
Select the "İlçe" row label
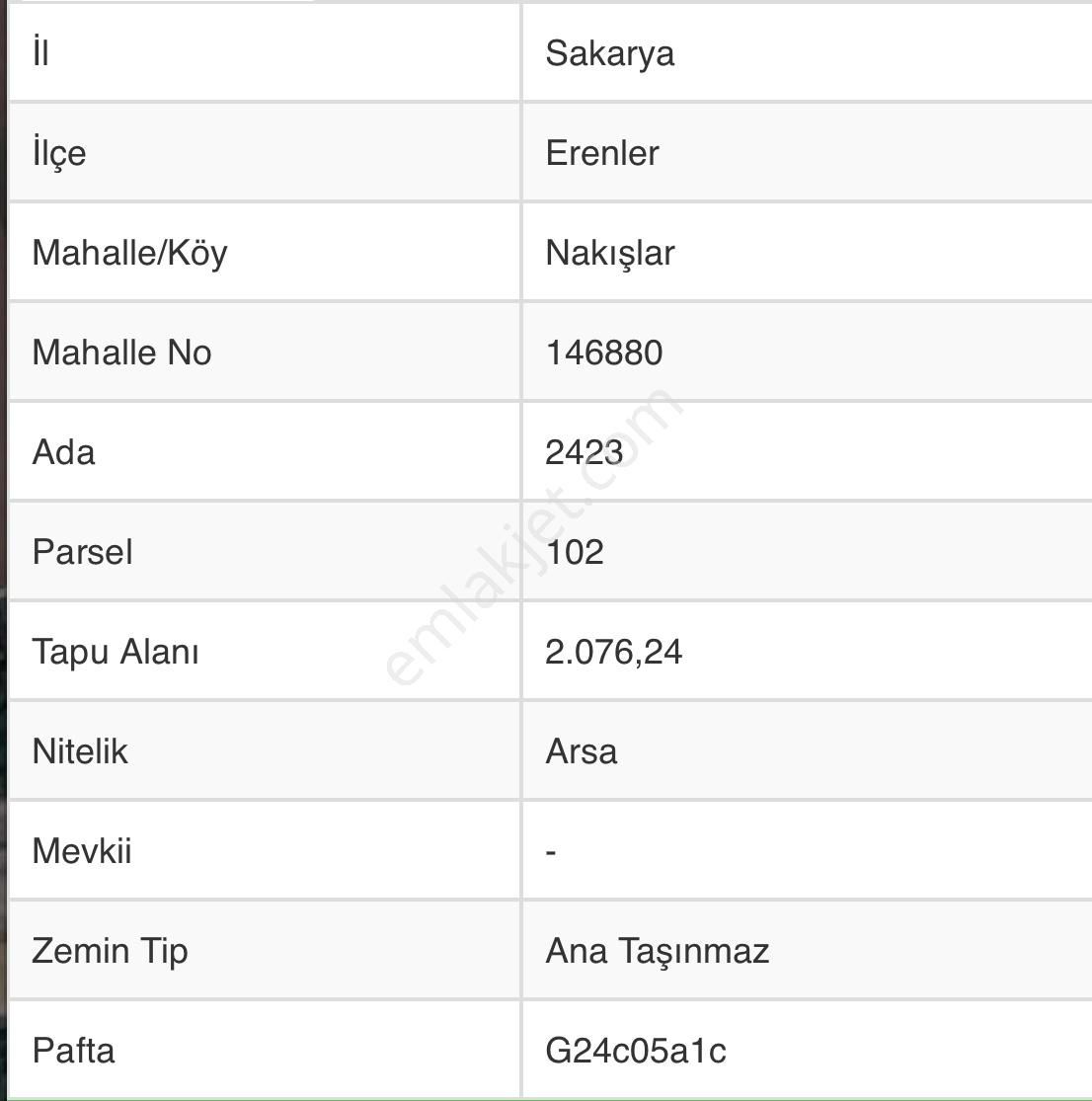(59, 153)
